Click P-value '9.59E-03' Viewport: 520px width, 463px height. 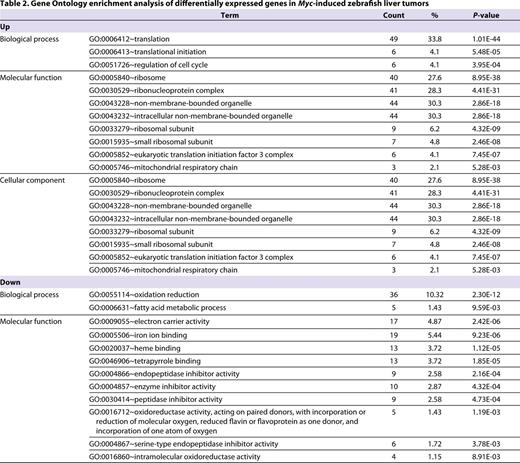click(x=486, y=308)
